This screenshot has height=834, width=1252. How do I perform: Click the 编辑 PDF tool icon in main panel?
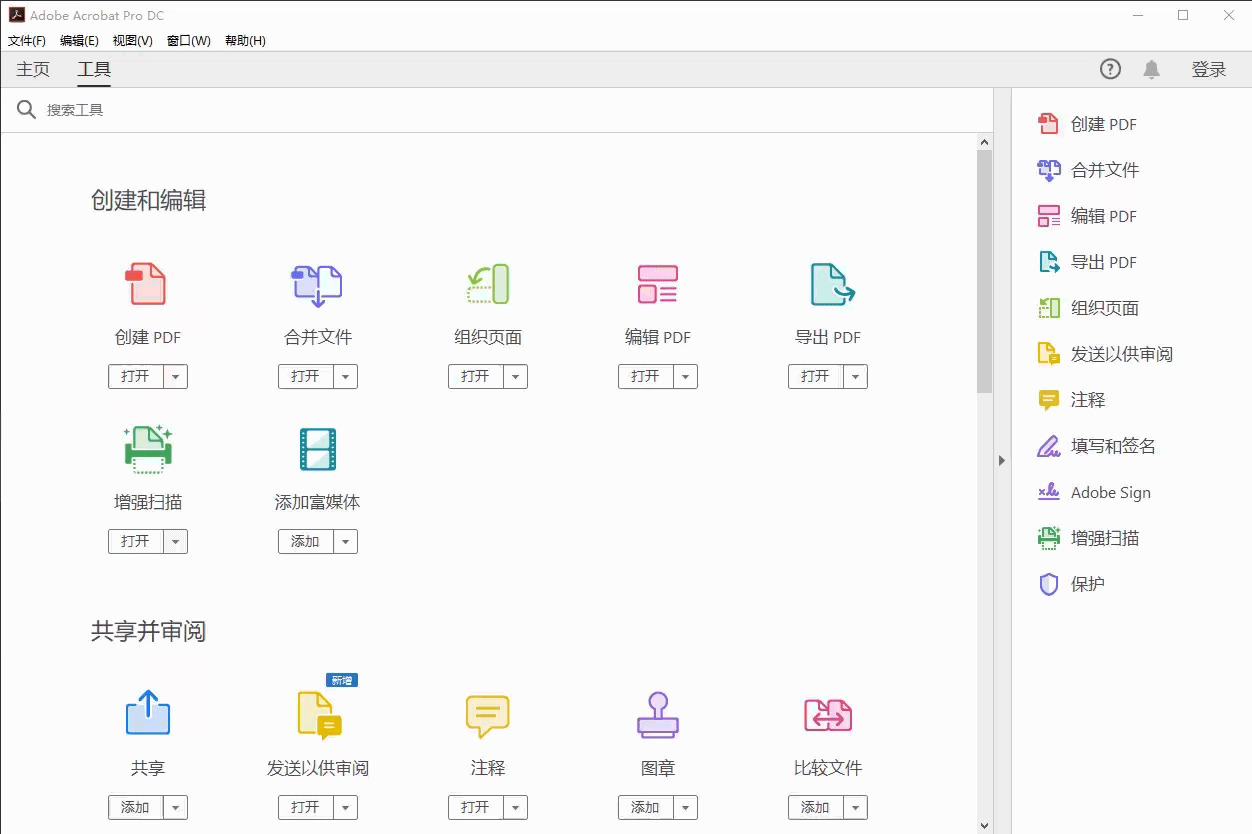[x=658, y=285]
